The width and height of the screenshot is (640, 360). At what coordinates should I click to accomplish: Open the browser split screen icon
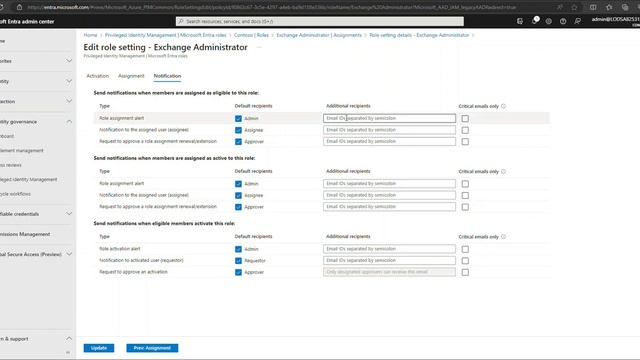click(593, 7)
